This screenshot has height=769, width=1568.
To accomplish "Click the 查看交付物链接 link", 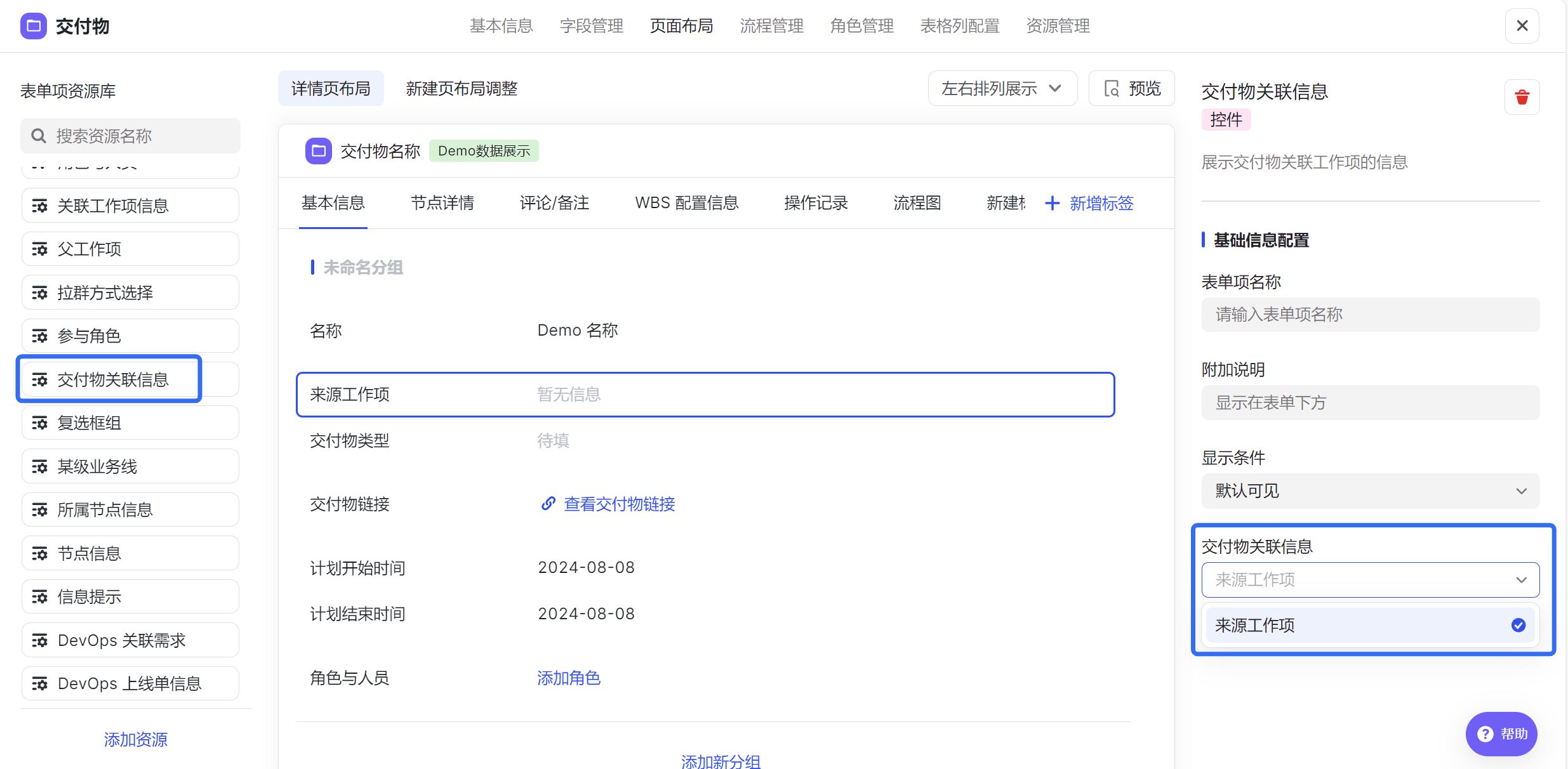I will coord(619,504).
